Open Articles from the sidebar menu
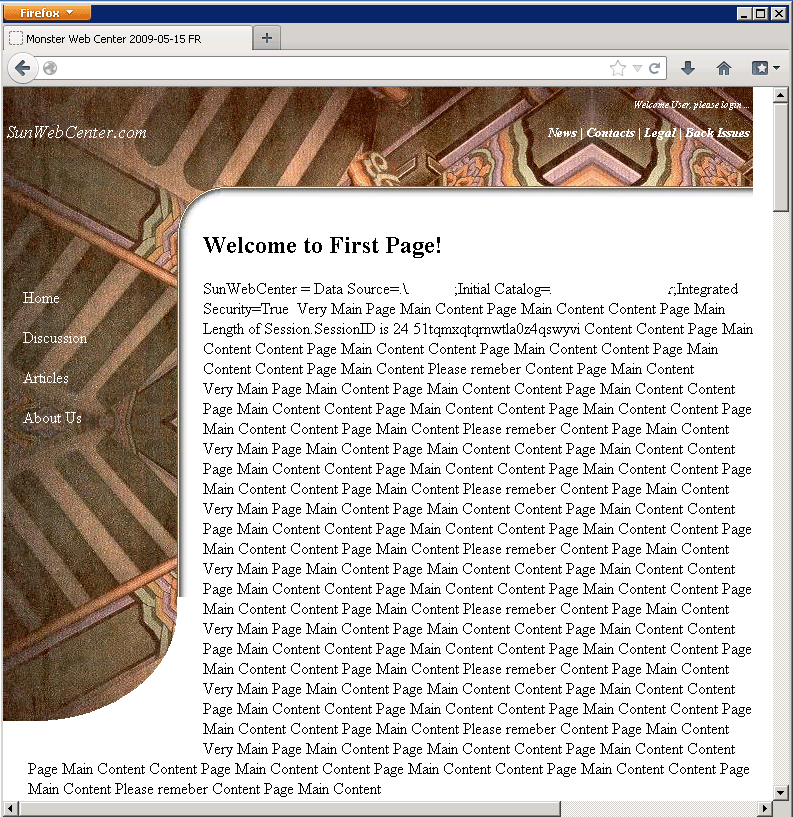Image resolution: width=793 pixels, height=817 pixels. pos(46,378)
